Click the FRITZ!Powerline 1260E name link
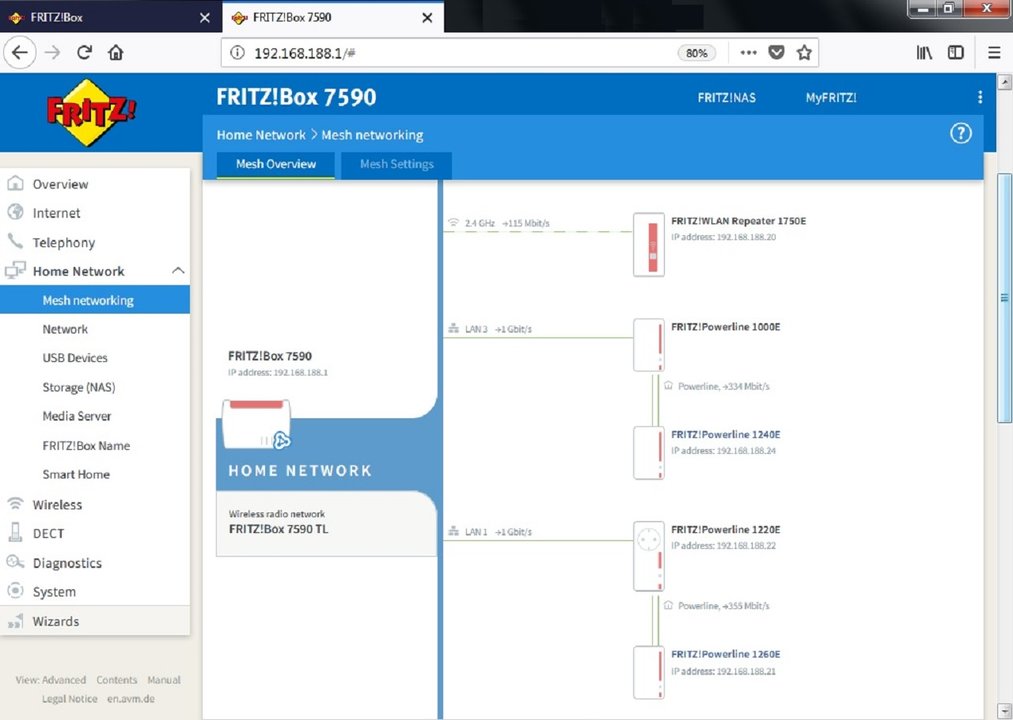Image resolution: width=1013 pixels, height=720 pixels. (x=726, y=654)
